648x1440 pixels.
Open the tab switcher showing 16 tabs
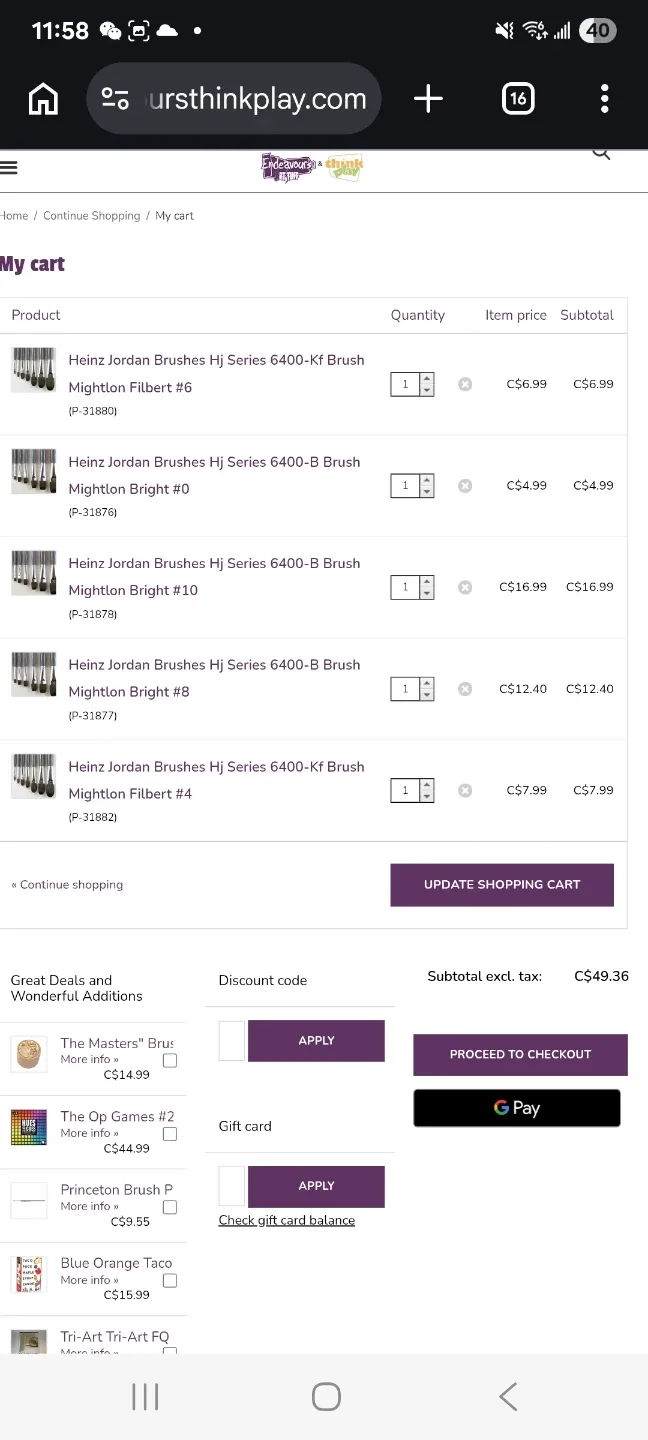pos(517,98)
